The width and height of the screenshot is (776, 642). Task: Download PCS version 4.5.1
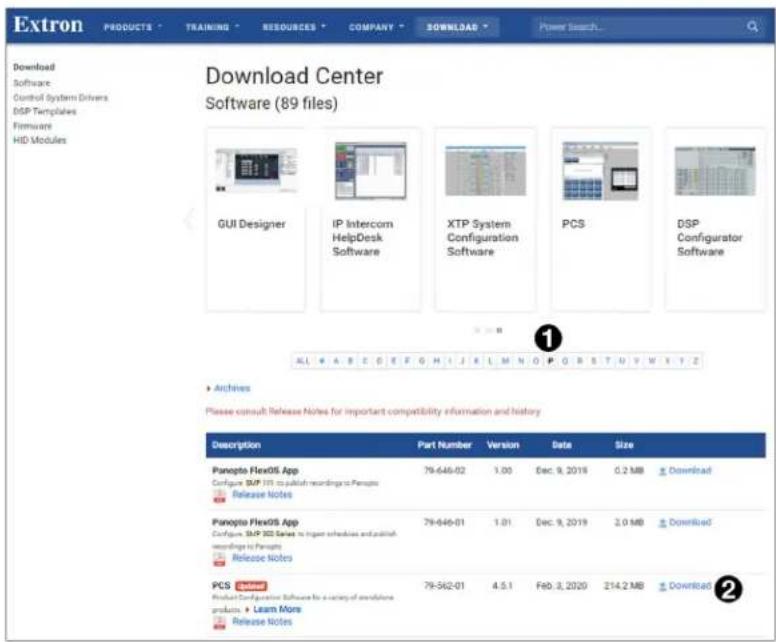coord(685,586)
